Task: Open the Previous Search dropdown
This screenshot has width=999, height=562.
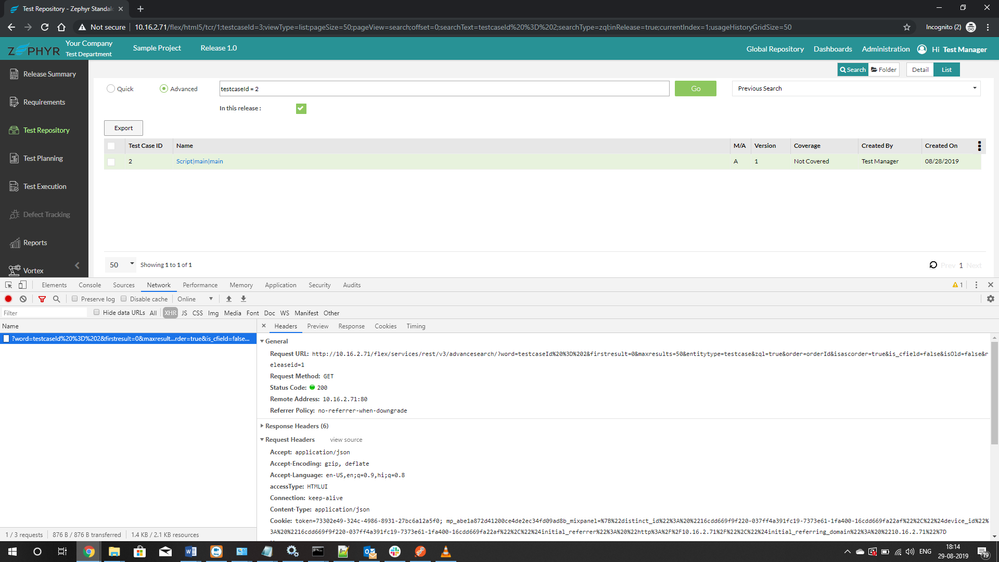Action: (856, 89)
